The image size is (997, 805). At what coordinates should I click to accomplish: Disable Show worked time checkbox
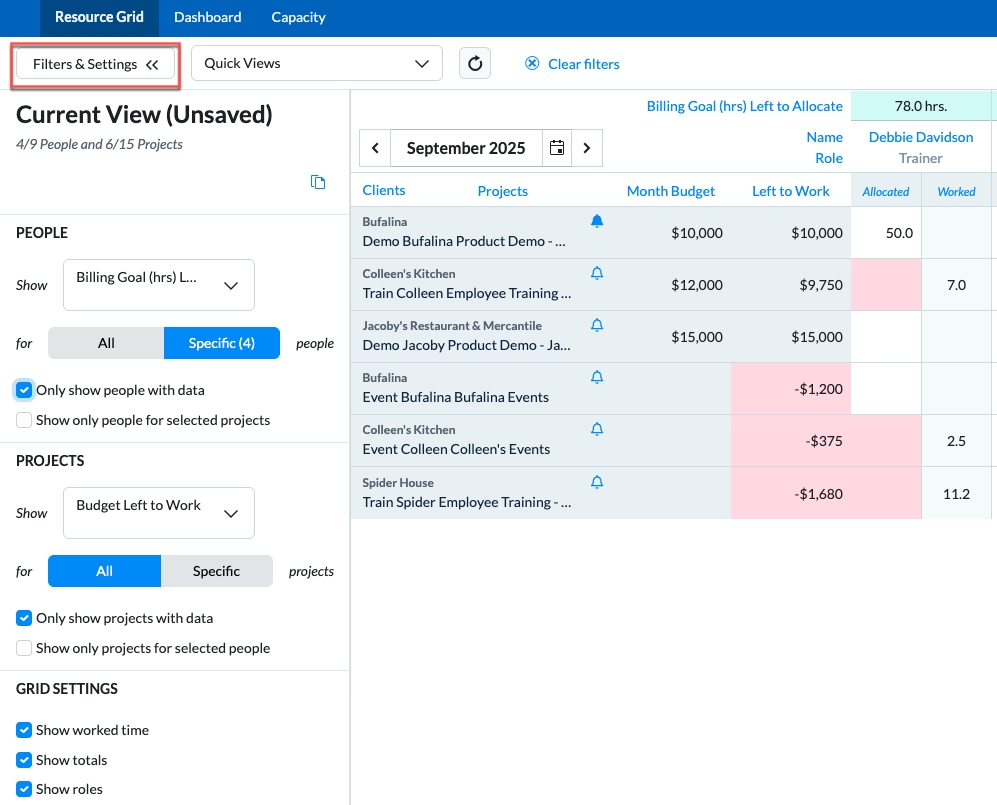coord(24,730)
